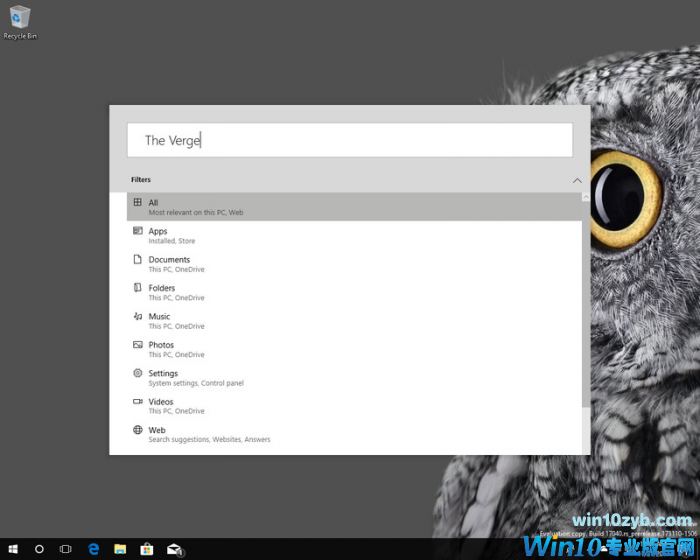Pick the Music filter
The image size is (700, 560).
[350, 320]
